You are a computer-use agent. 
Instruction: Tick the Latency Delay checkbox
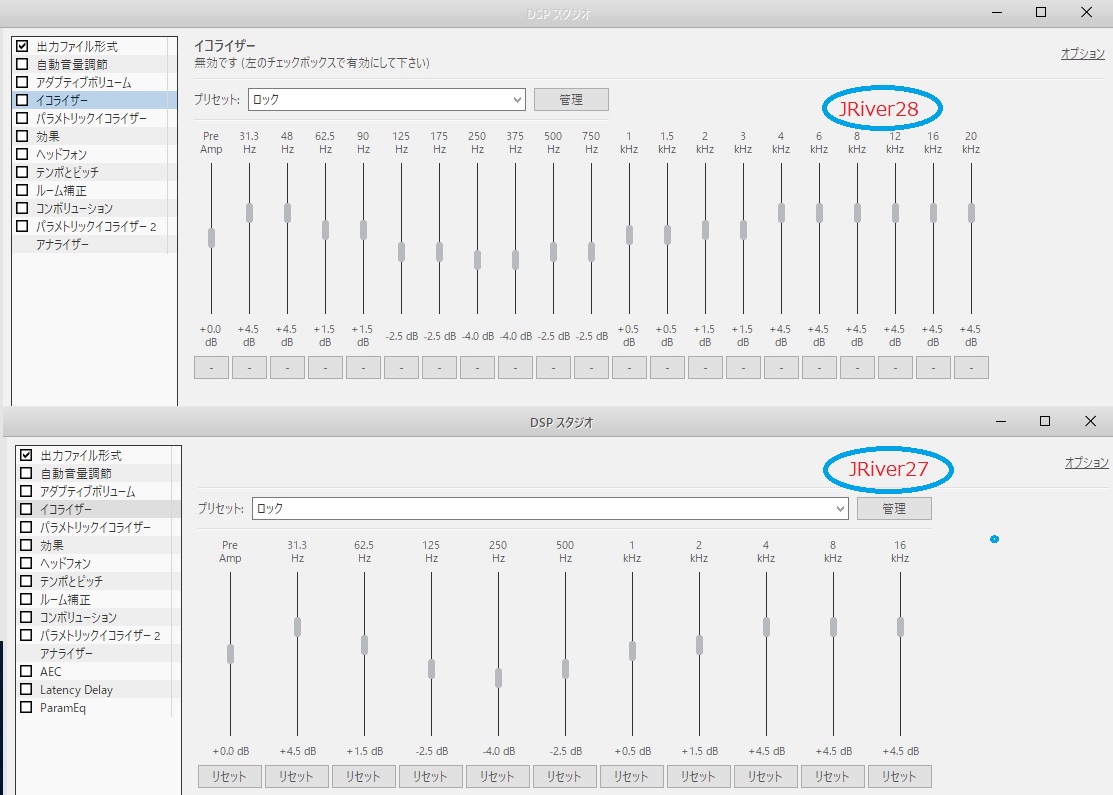click(x=26, y=690)
